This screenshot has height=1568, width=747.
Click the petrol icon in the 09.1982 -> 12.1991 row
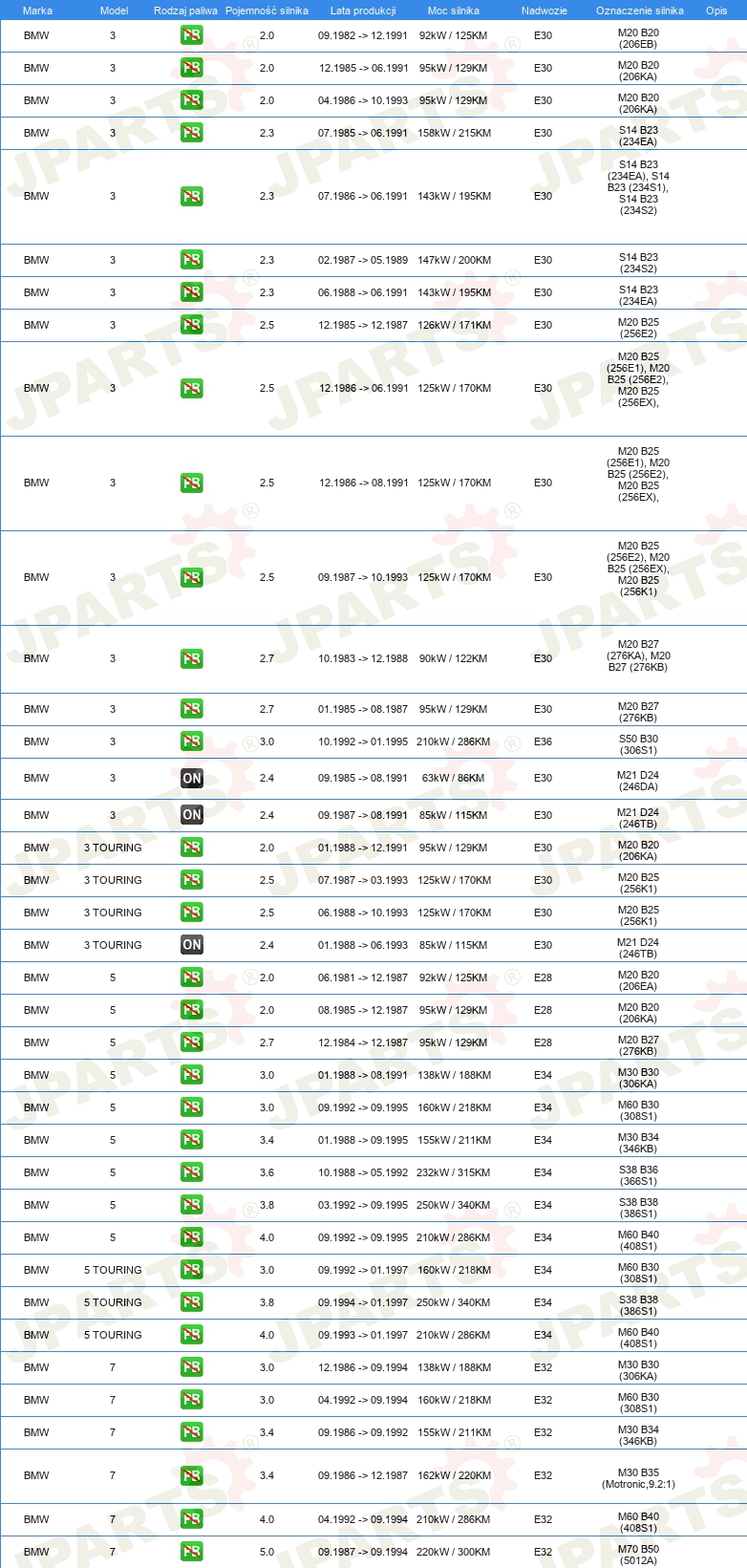[192, 35]
